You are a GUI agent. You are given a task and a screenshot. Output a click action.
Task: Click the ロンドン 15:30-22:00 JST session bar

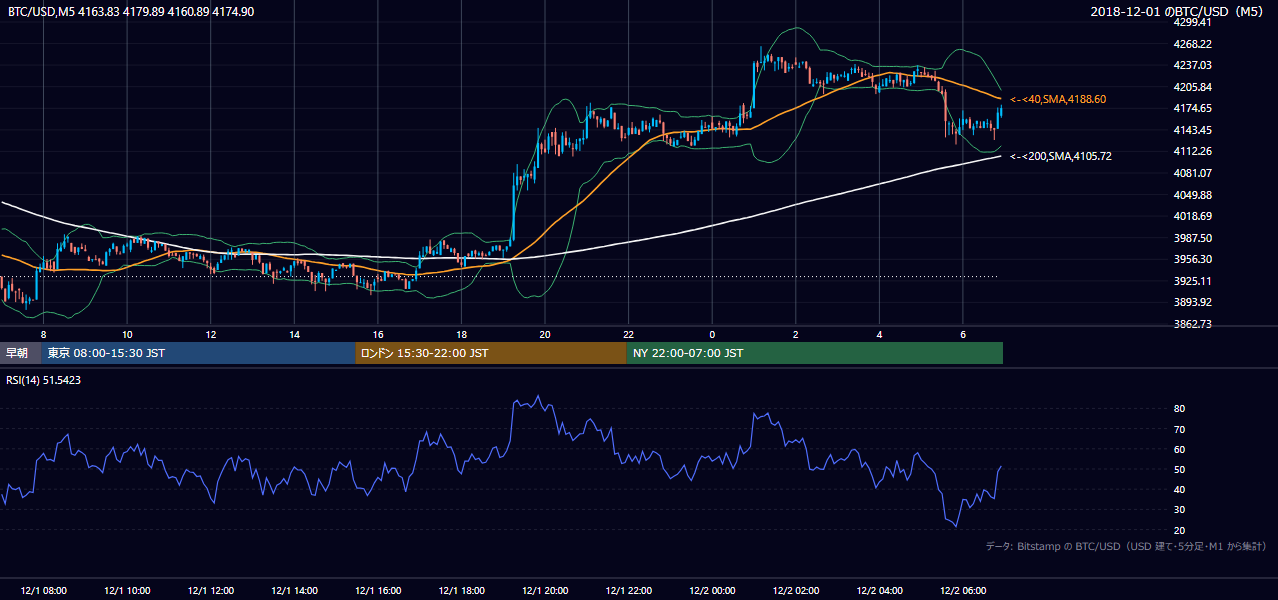[x=490, y=353]
